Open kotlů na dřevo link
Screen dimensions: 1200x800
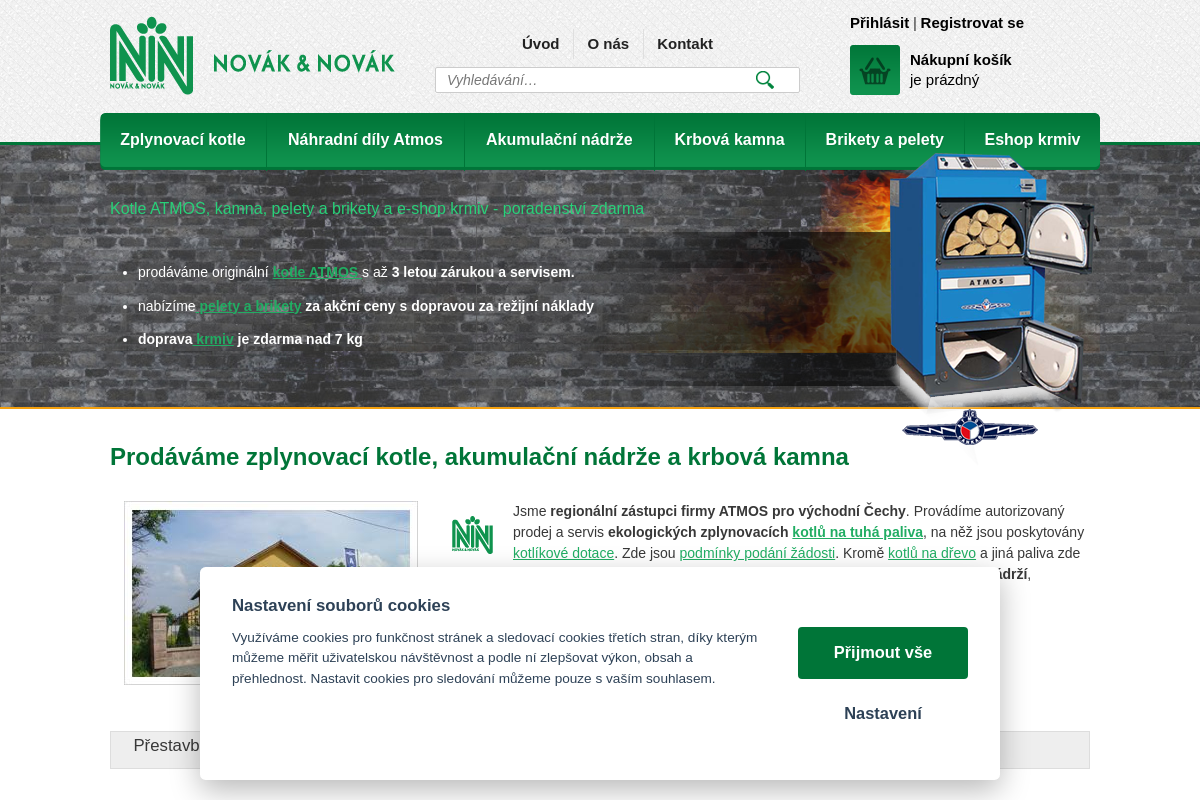(932, 553)
